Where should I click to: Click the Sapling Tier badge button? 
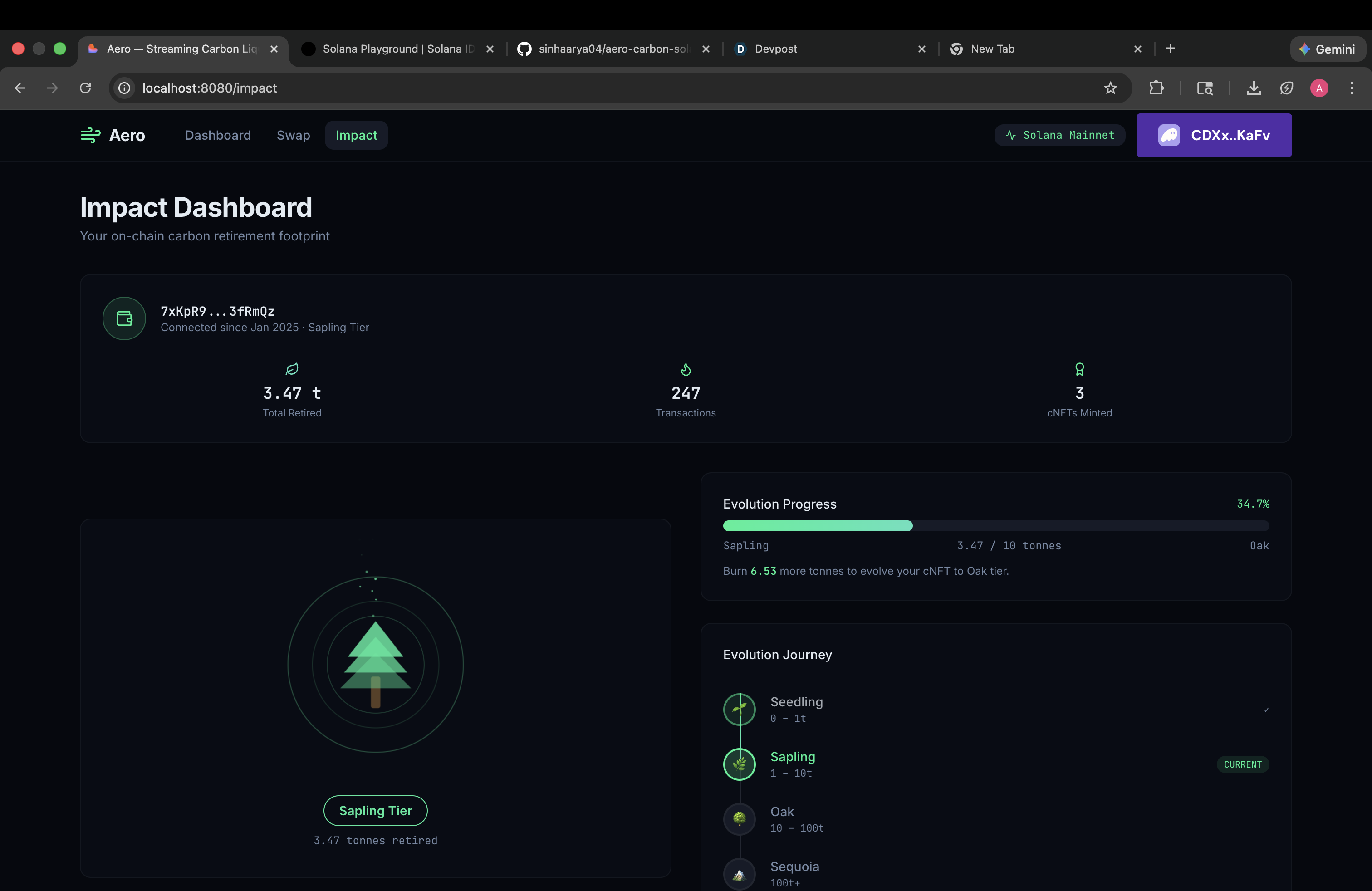pyautogui.click(x=375, y=810)
